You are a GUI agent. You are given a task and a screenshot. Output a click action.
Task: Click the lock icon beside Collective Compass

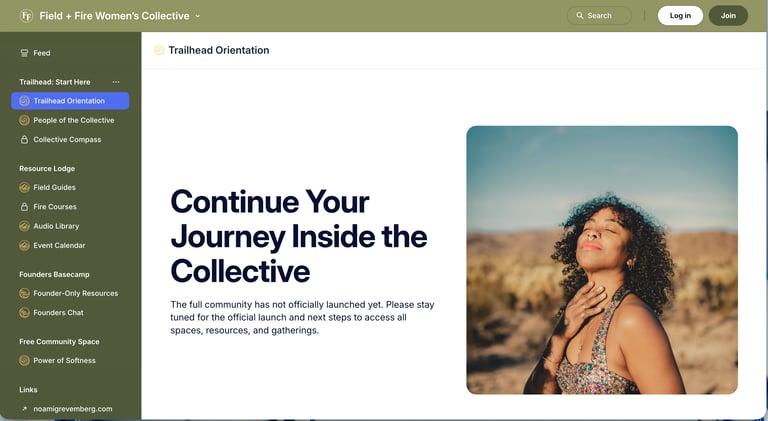pos(25,140)
